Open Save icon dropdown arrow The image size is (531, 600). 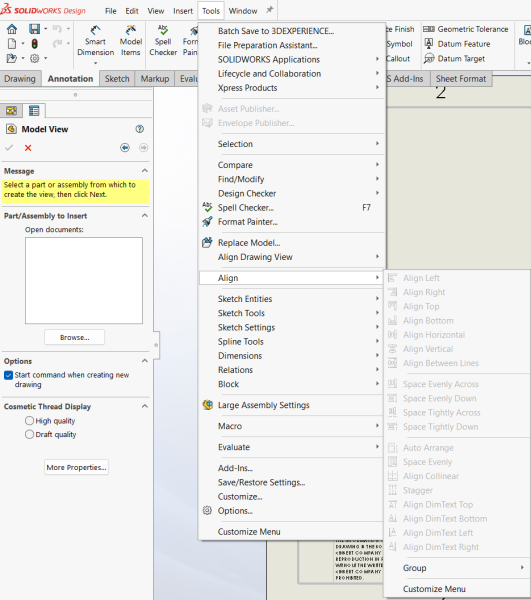point(46,29)
